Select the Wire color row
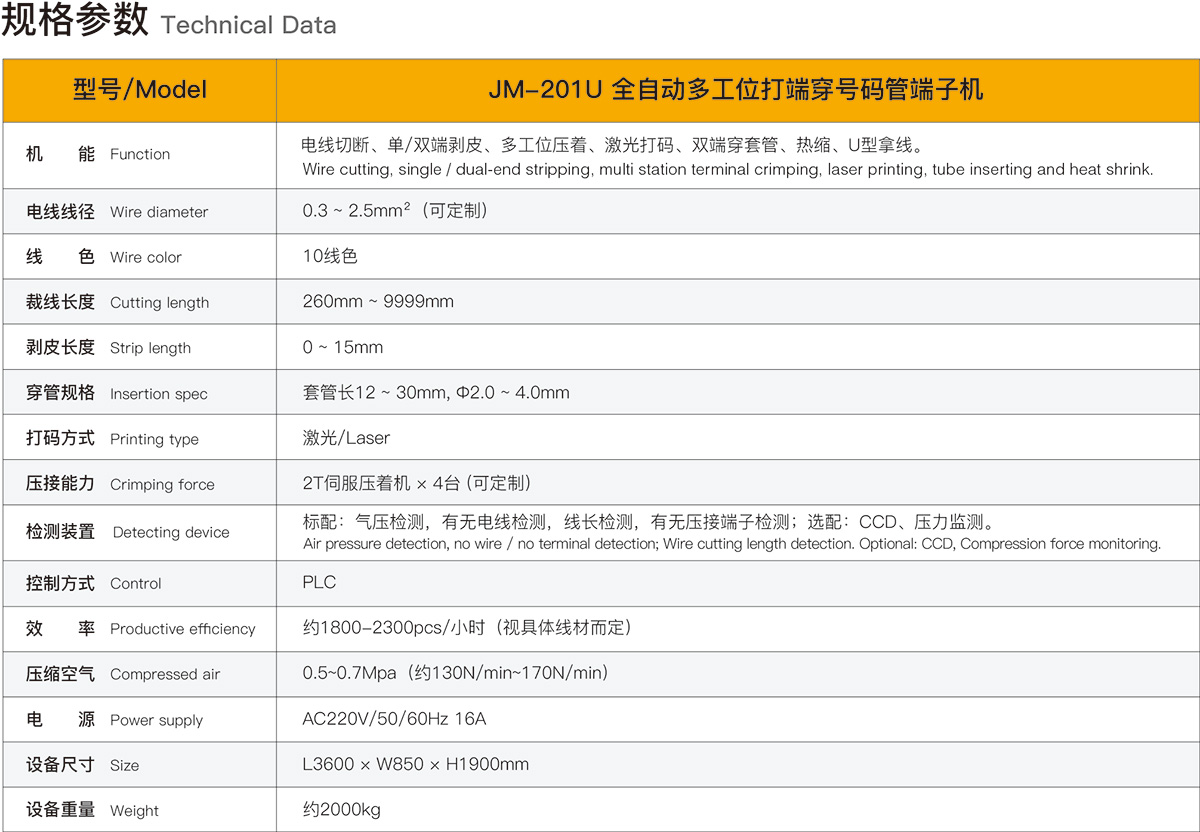The image size is (1200, 832). tap(100, 256)
